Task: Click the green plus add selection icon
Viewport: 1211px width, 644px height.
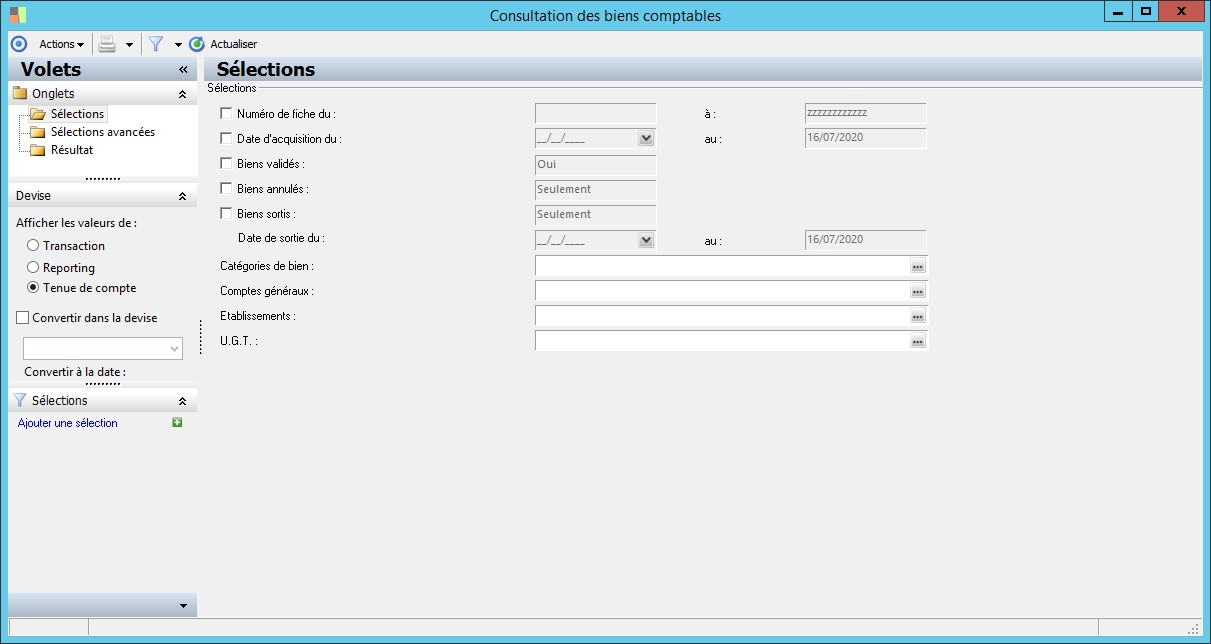Action: tap(177, 423)
